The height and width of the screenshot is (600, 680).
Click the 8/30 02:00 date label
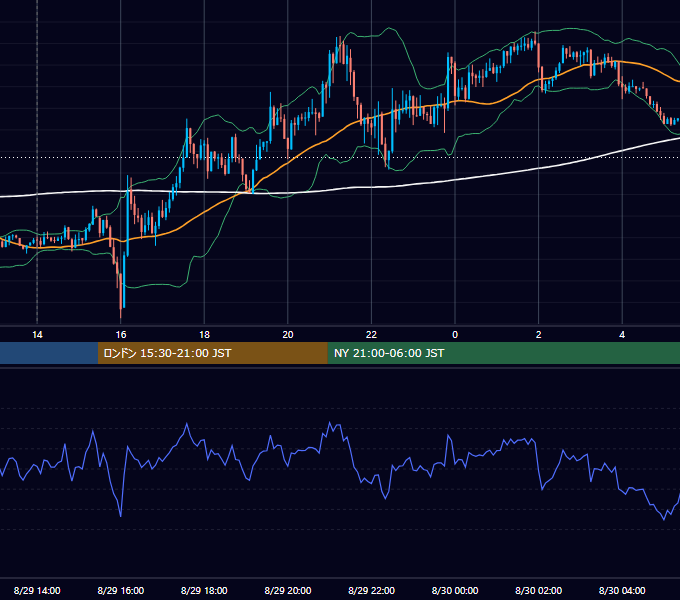(539, 590)
